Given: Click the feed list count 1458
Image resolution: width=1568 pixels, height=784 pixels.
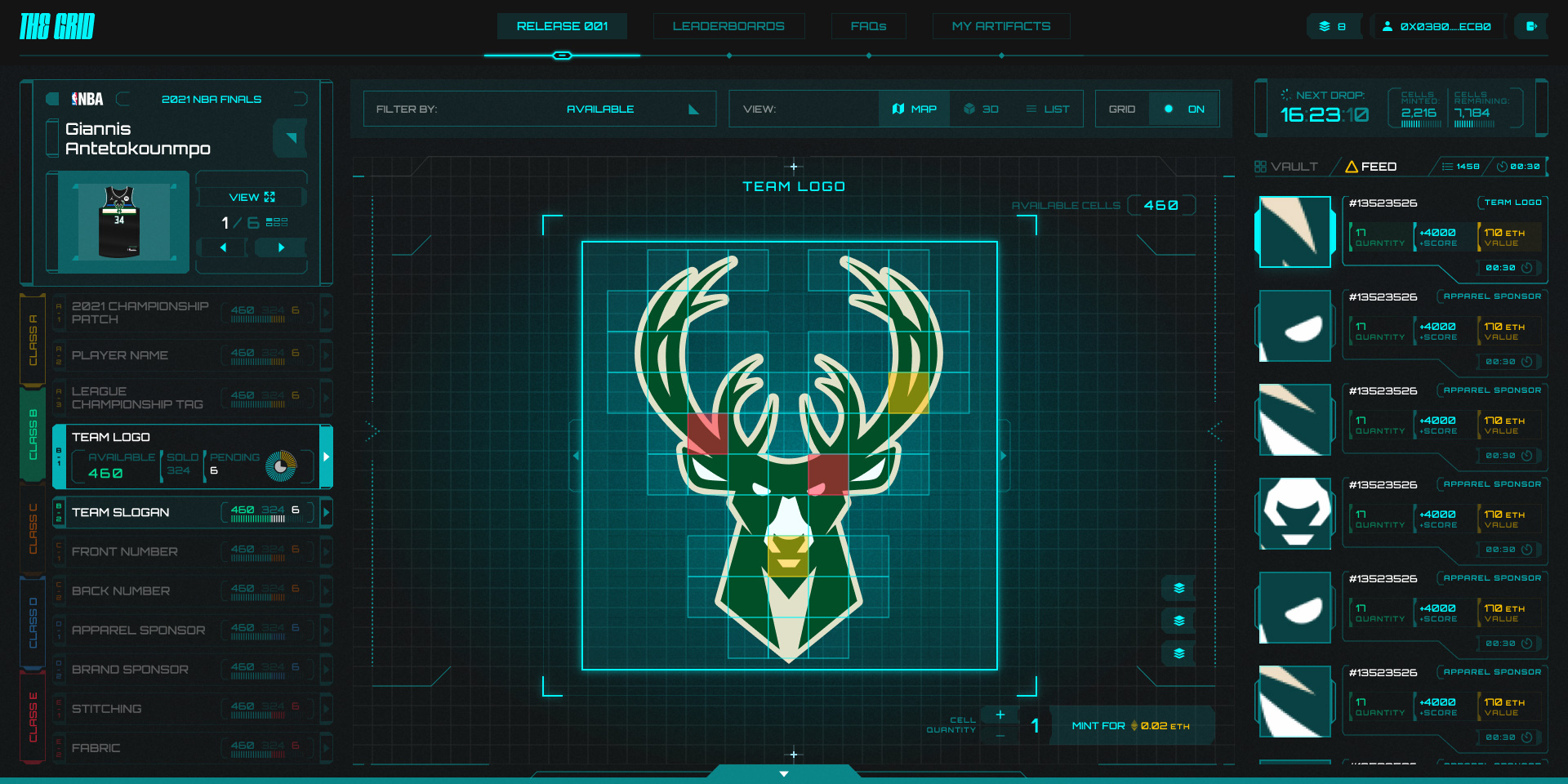Looking at the screenshot, I should [x=1461, y=167].
